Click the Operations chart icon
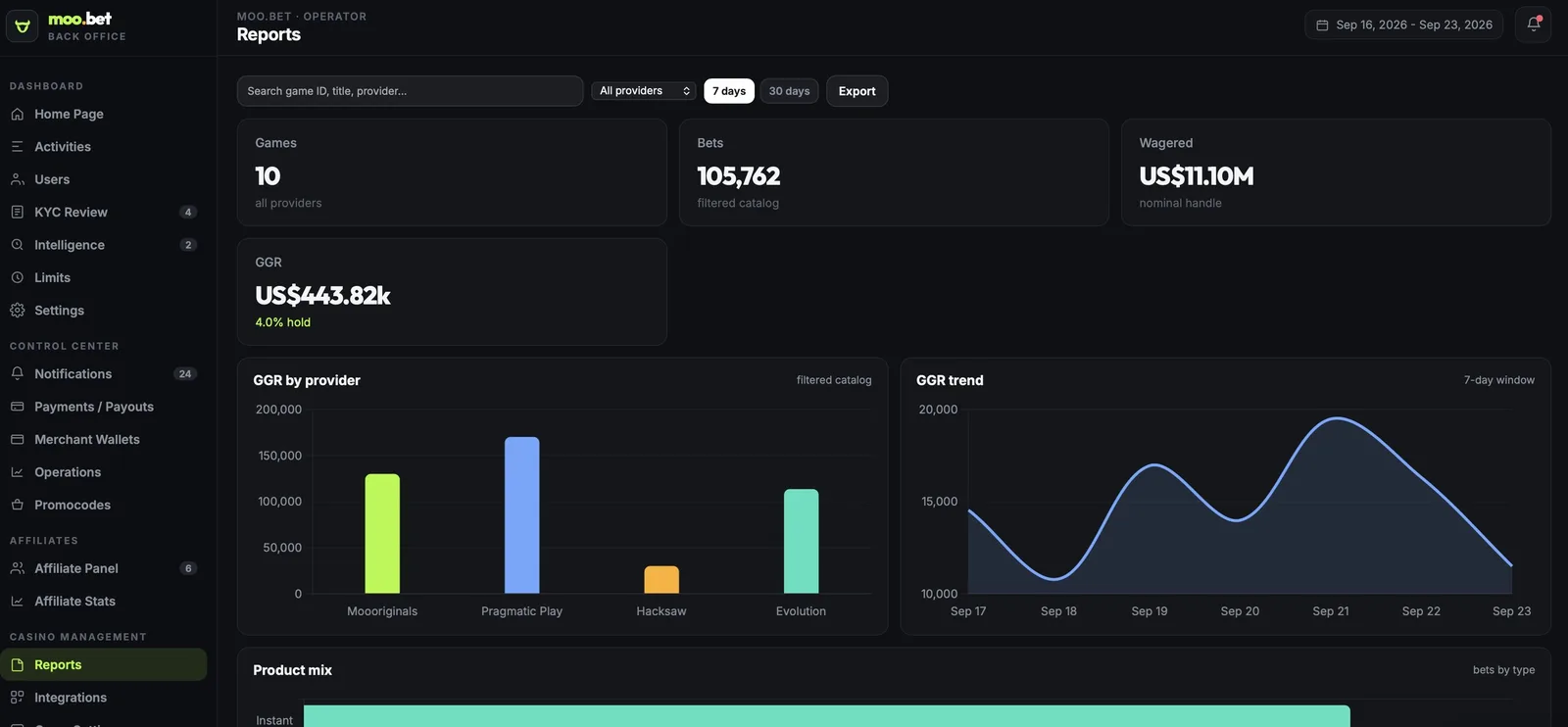This screenshot has height=727, width=1568. [x=17, y=472]
